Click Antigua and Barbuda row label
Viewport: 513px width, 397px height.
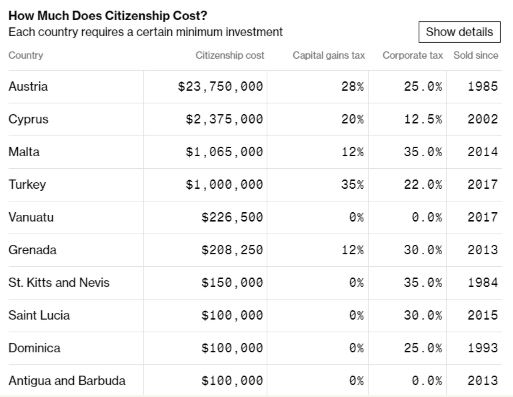click(x=67, y=380)
